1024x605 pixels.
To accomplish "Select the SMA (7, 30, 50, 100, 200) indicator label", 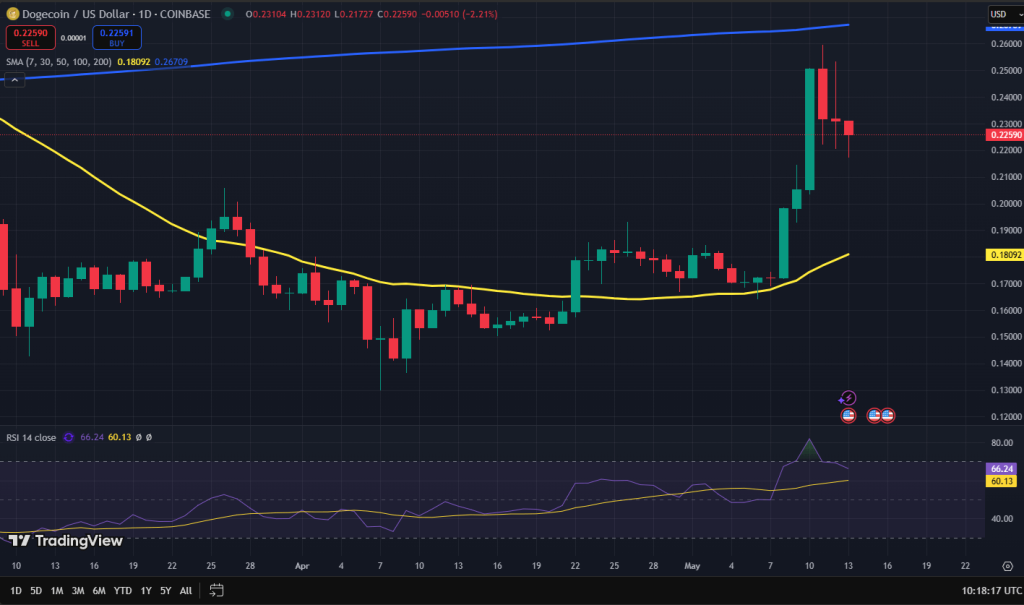I will click(59, 62).
